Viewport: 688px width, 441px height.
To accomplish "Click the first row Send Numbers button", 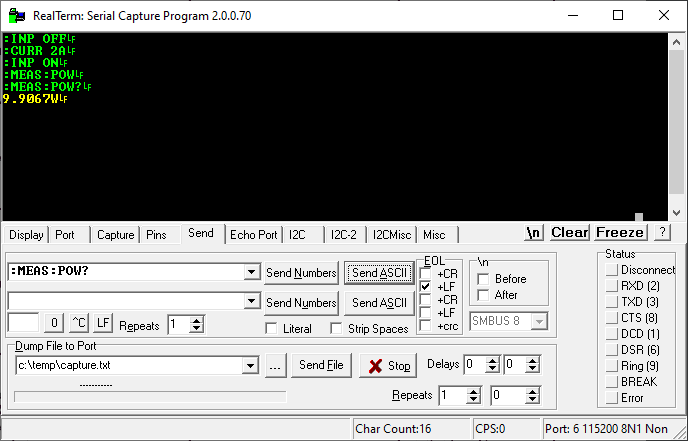I will (x=301, y=273).
